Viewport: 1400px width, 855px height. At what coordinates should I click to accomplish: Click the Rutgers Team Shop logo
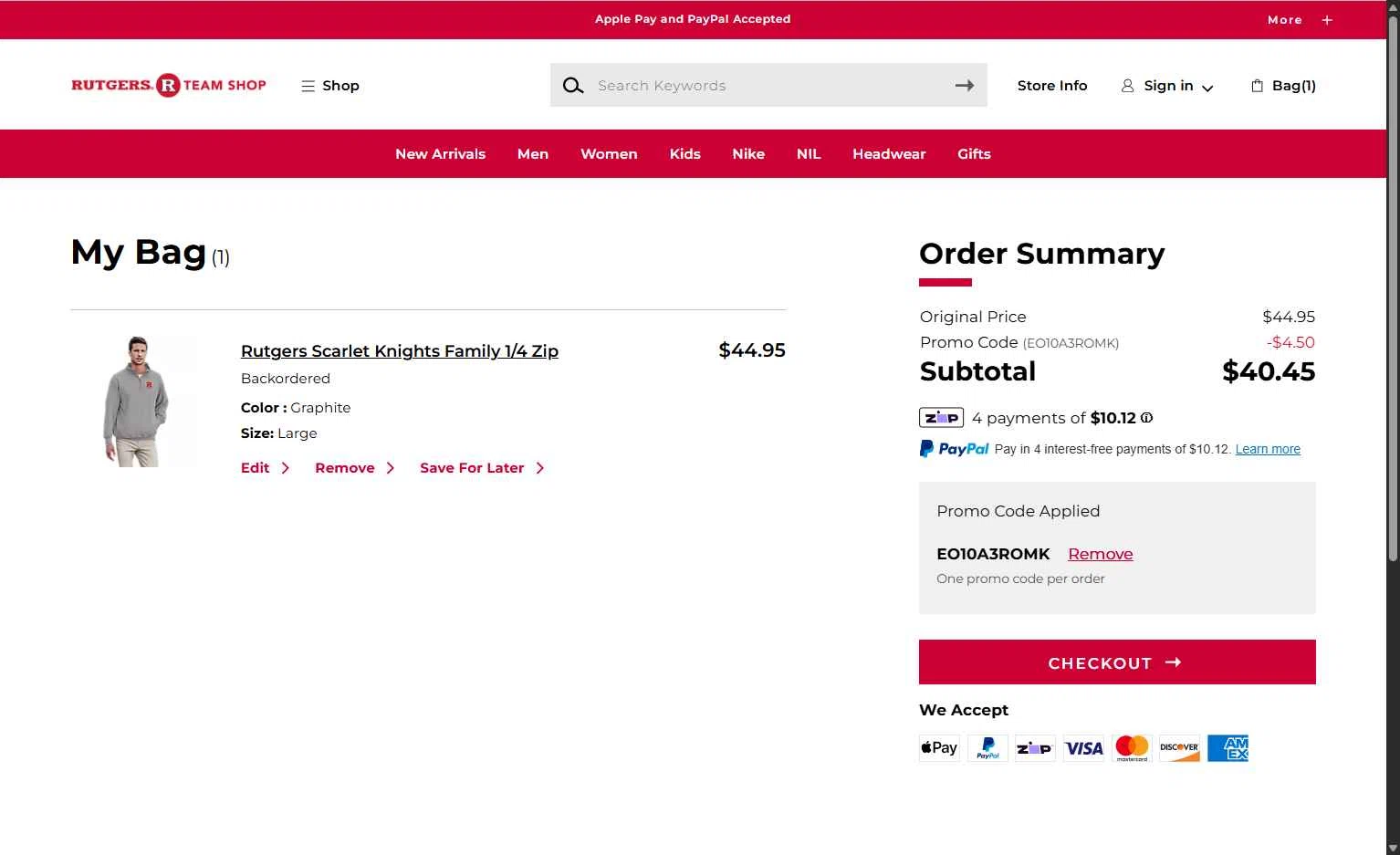(169, 85)
